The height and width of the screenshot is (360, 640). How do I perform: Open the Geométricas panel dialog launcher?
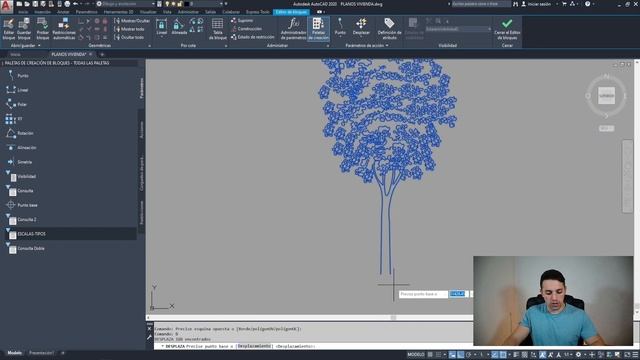[149, 46]
